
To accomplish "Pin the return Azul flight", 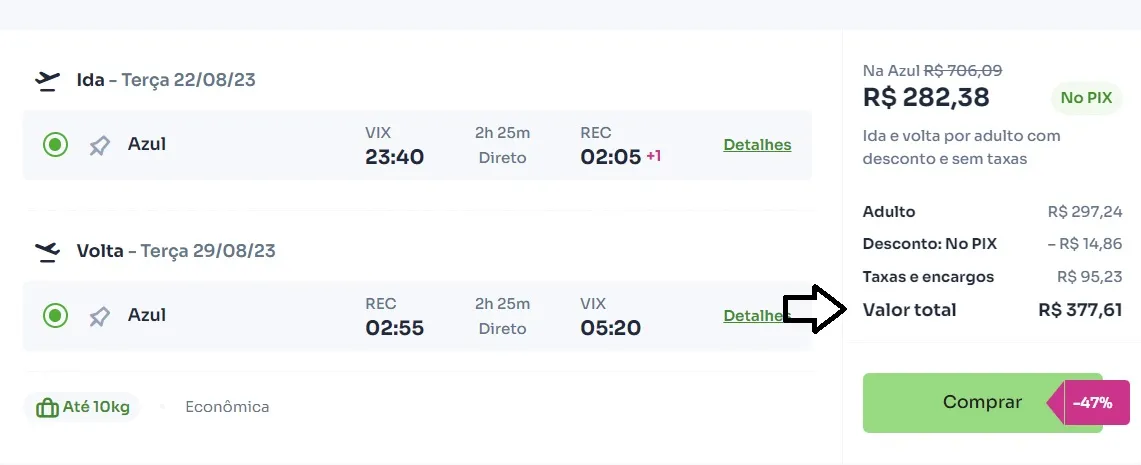I will point(99,316).
